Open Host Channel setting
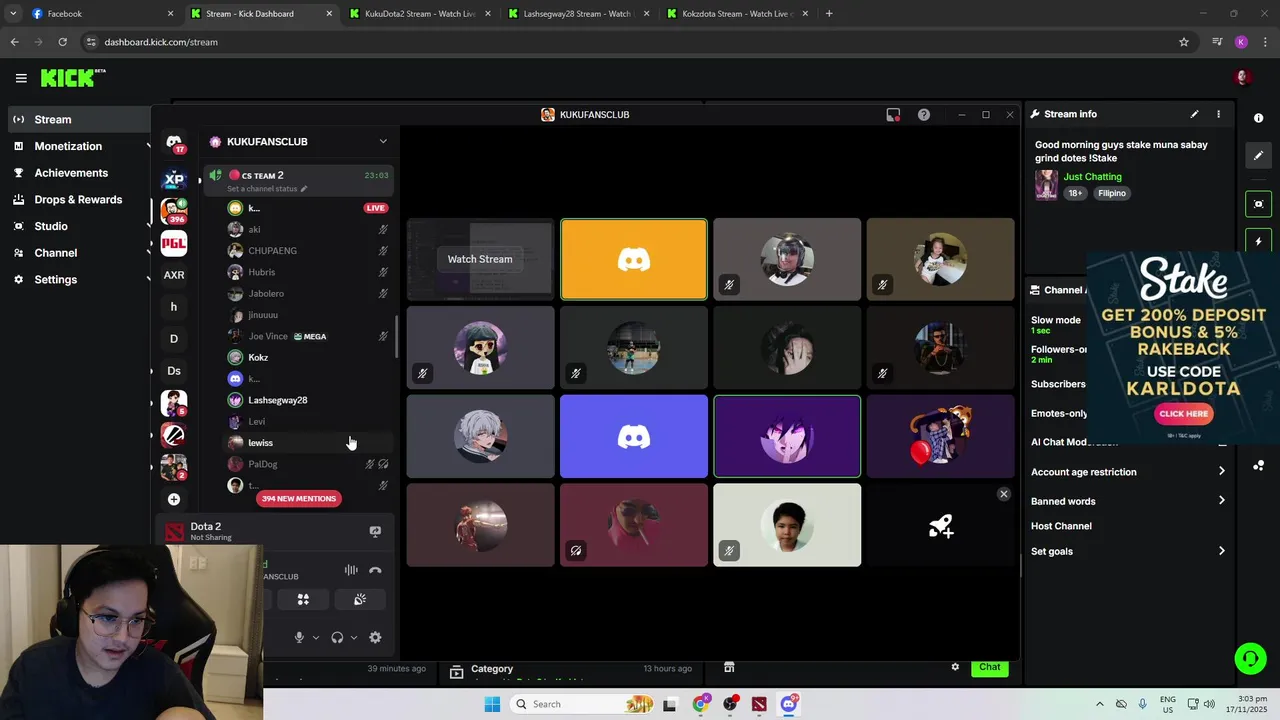This screenshot has width=1280, height=720. click(x=1061, y=526)
